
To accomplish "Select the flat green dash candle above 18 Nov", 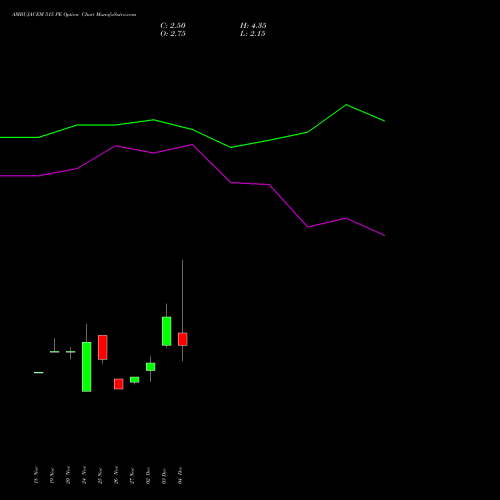I will click(39, 372).
